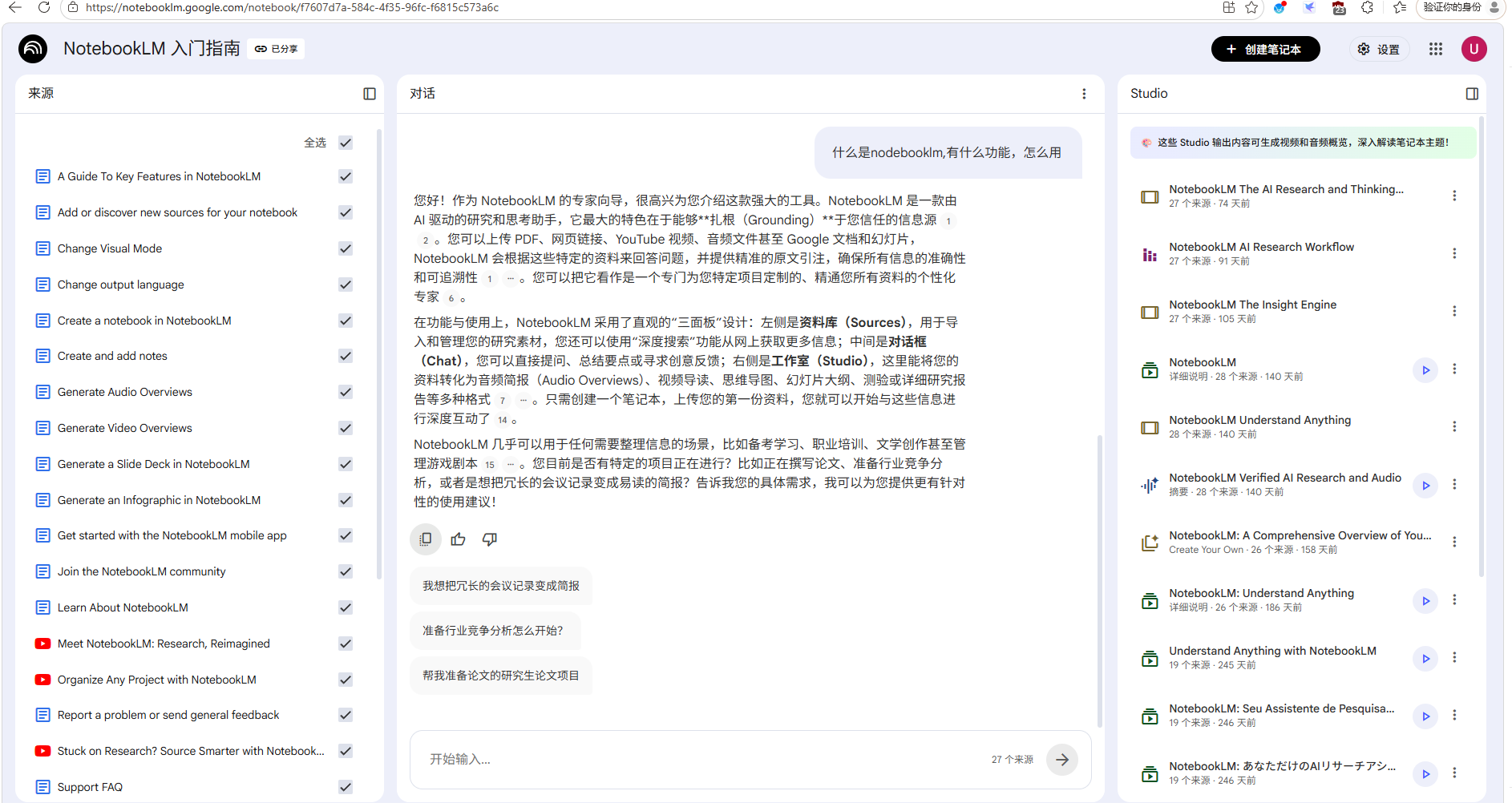Uncheck the Generate Audio Overviews source
This screenshot has width=1512, height=803.
pos(346,392)
